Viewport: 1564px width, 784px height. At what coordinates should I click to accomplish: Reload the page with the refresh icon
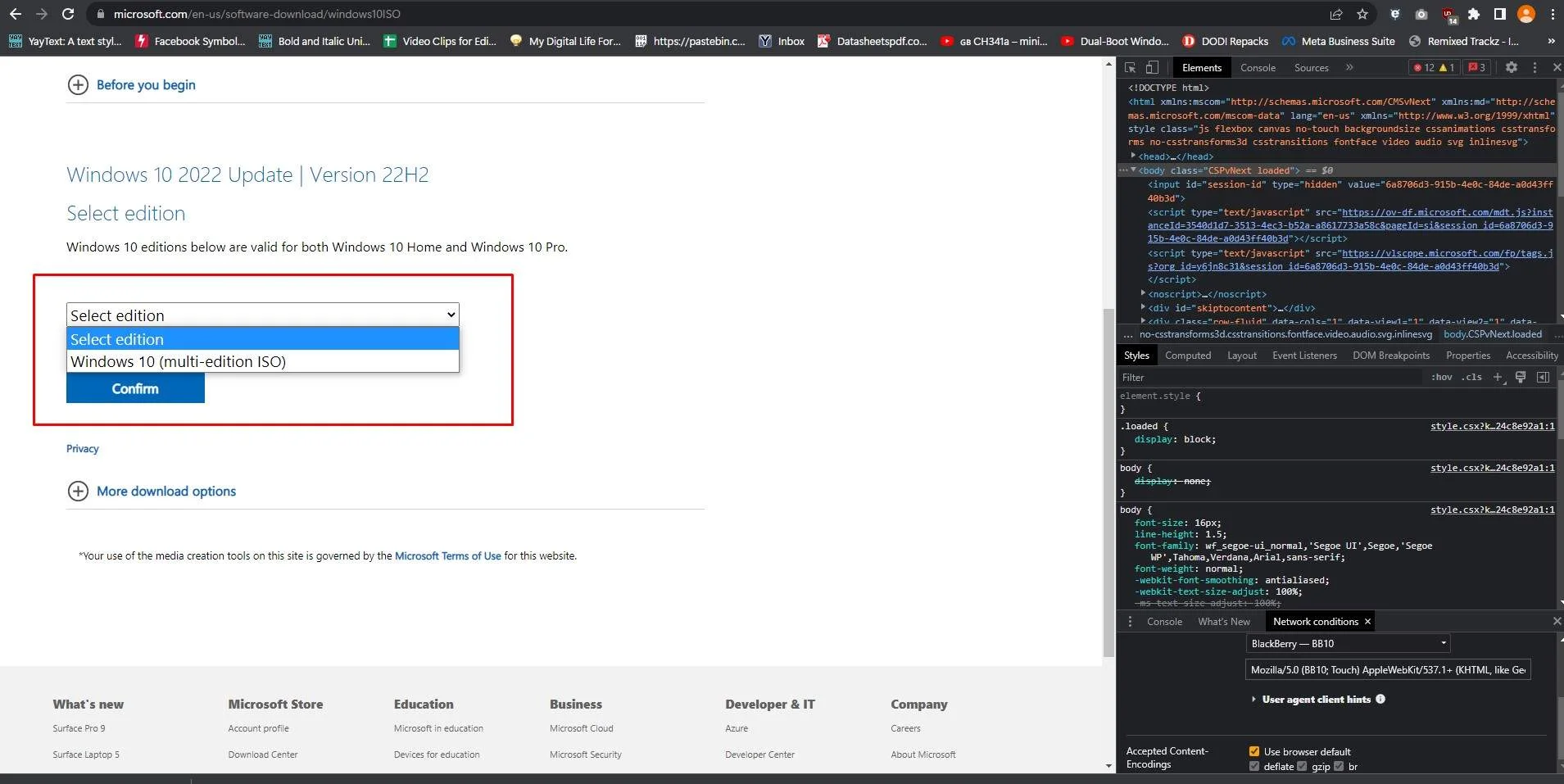[68, 14]
